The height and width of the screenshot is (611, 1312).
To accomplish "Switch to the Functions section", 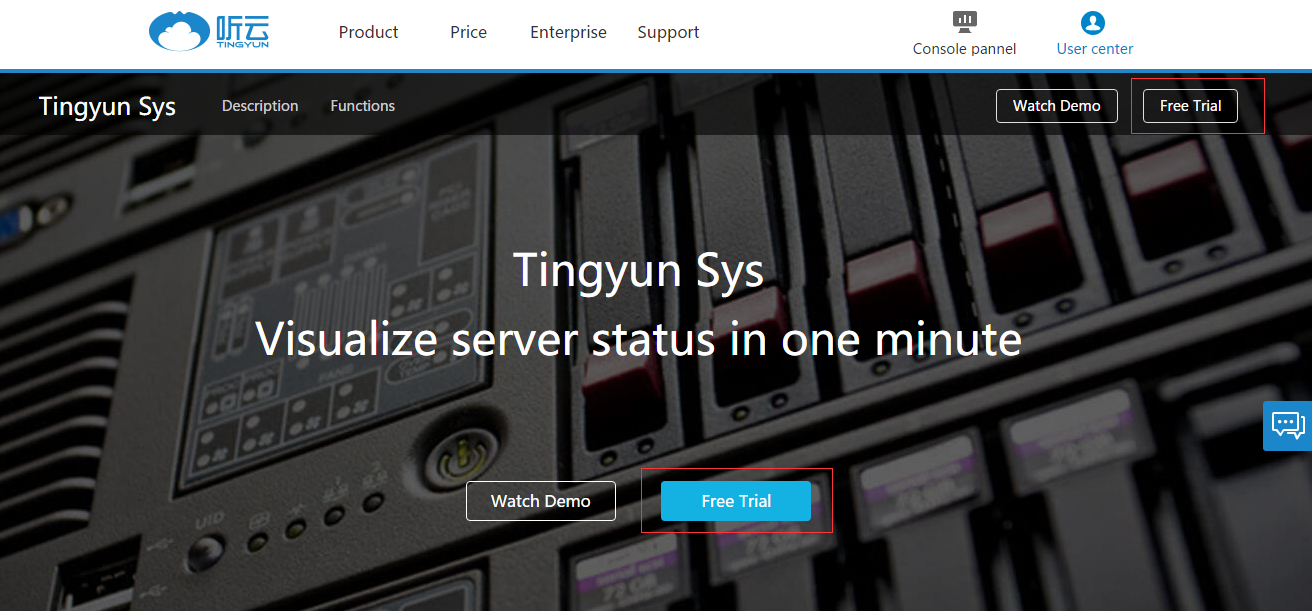I will tap(362, 106).
